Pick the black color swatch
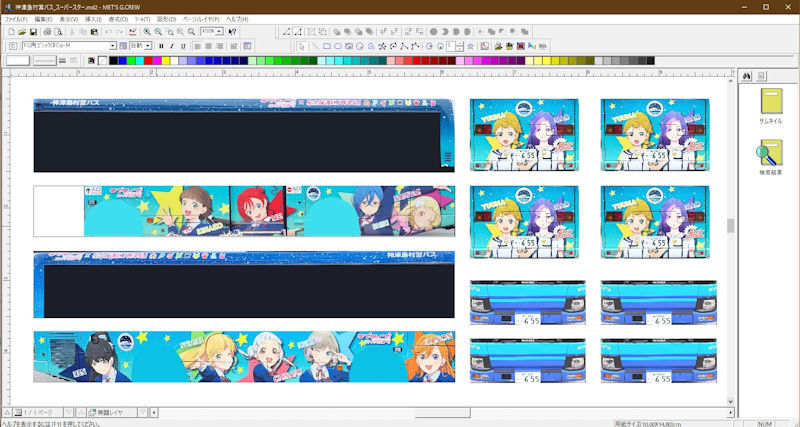Screen dimensions: 800x427 tap(113, 61)
